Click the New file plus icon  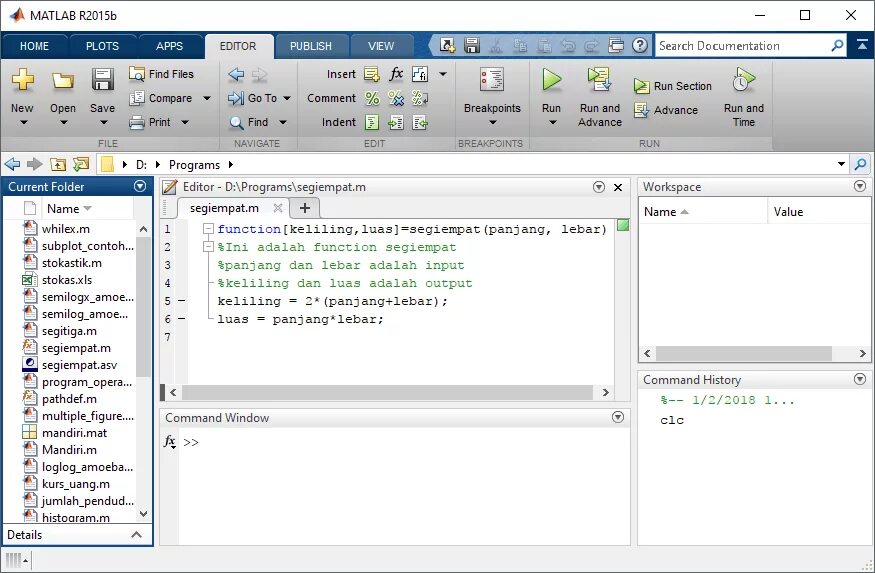point(22,79)
